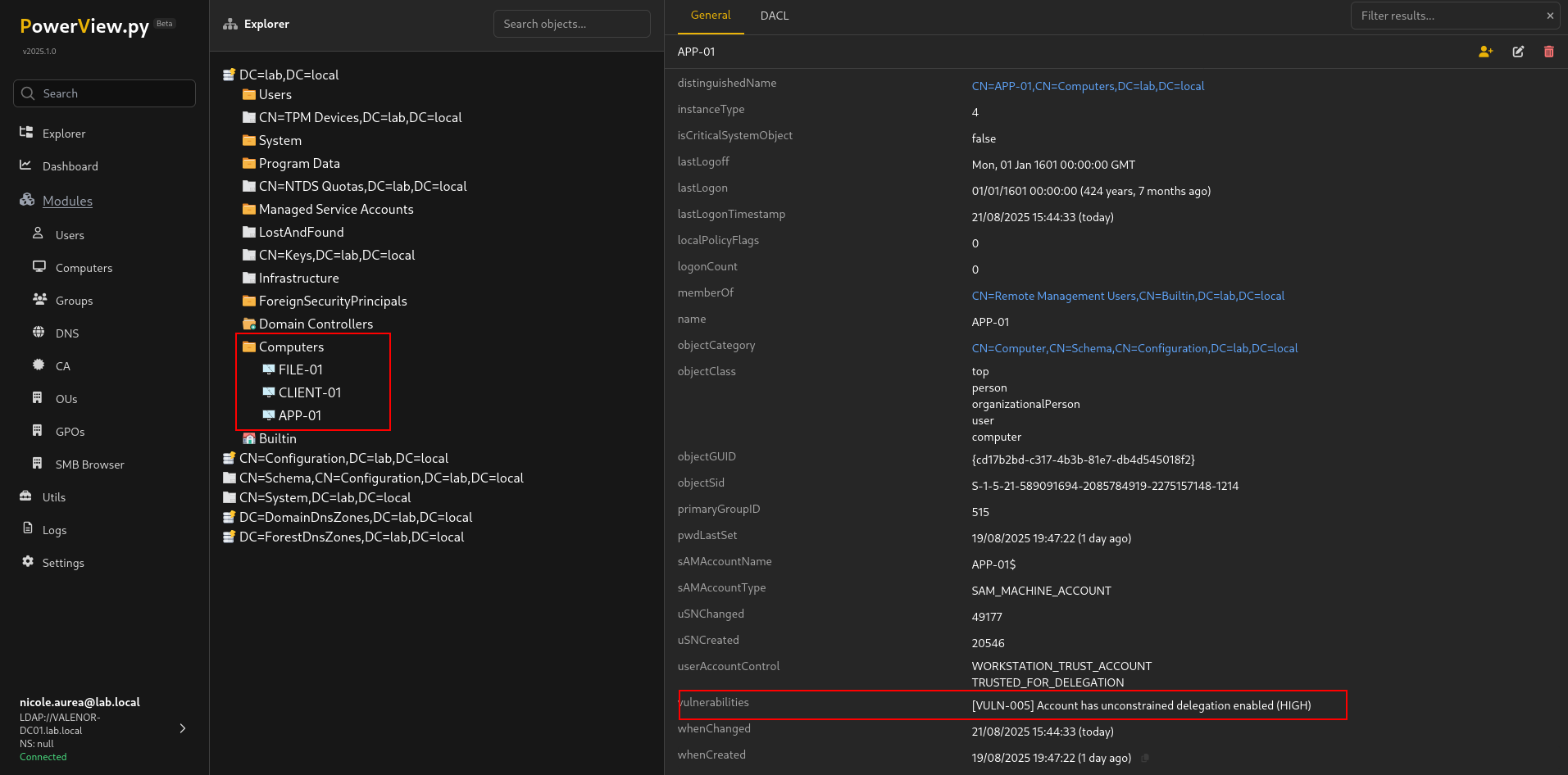1568x775 pixels.
Task: Expand the connection details chevron
Action: (182, 728)
